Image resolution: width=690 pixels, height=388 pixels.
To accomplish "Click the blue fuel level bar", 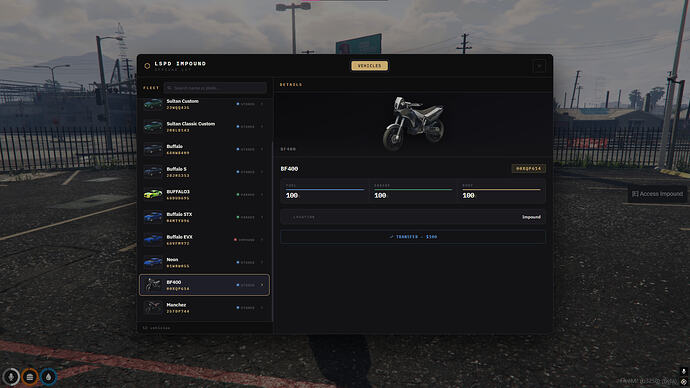I will [x=325, y=190].
